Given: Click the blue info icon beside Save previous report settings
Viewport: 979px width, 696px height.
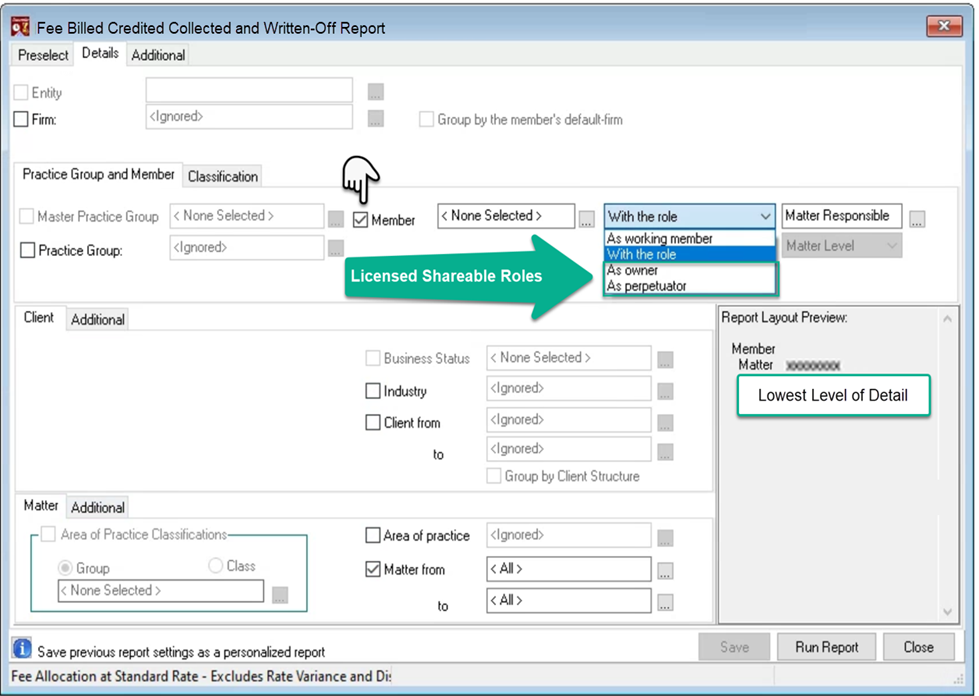Looking at the screenshot, I should tap(22, 649).
